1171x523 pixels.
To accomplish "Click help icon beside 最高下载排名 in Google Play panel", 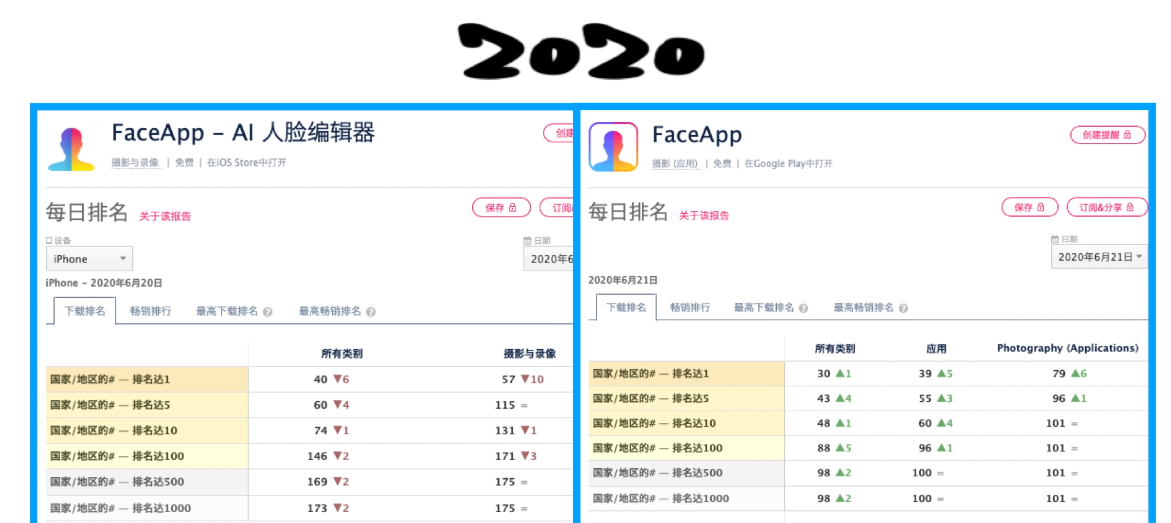I will pos(804,308).
